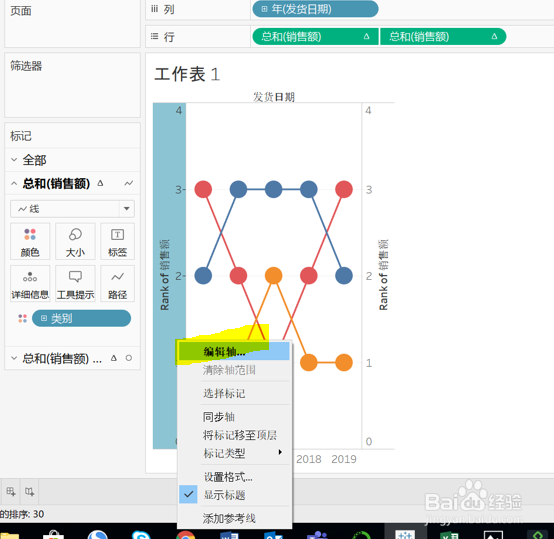Screen dimensions: 554x539
Task: Click the first 总和(销售额) pill on rows shelf
Action: click(315, 36)
